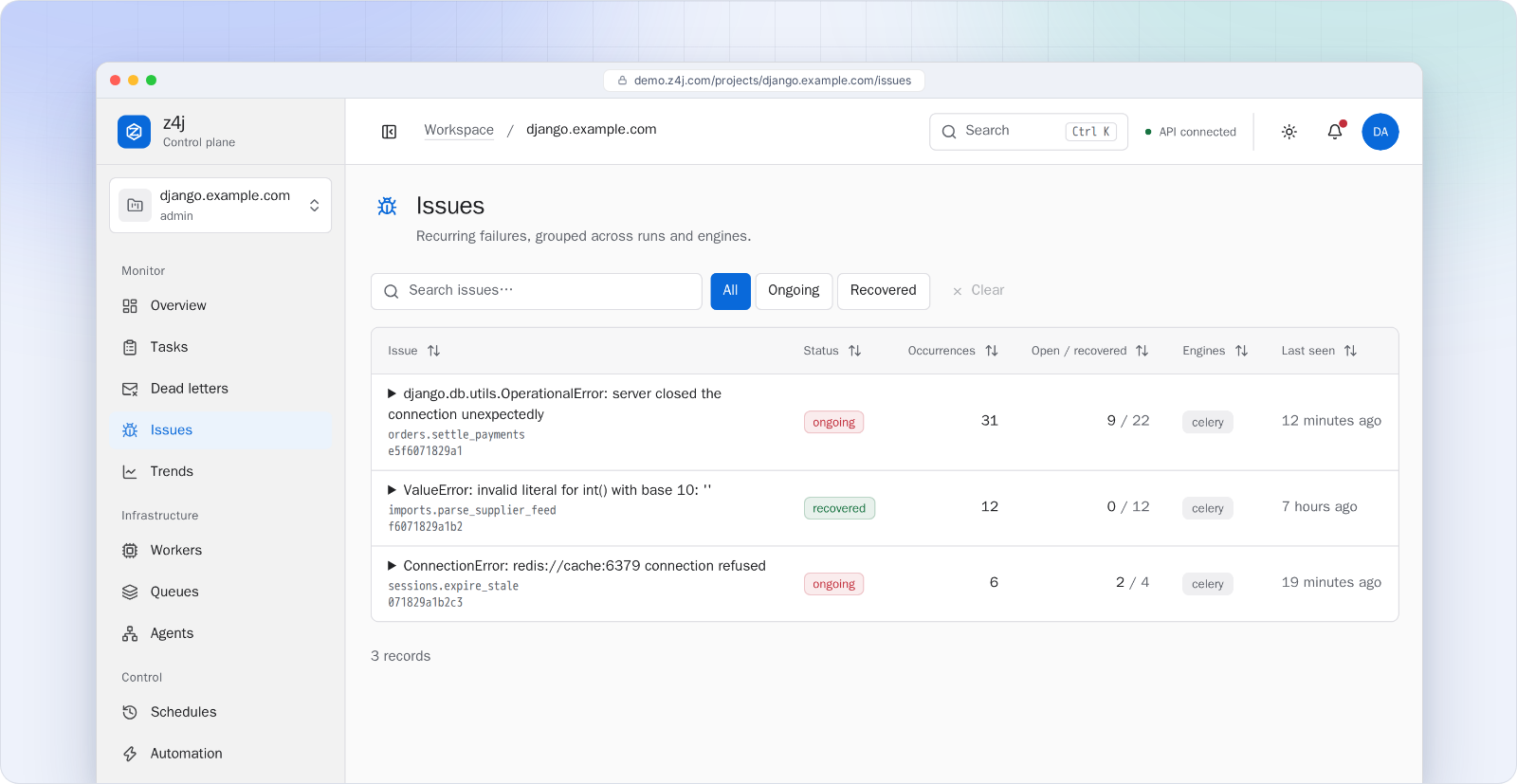Click imports.parse_supplier_feed task name
The width and height of the screenshot is (1517, 784).
[472, 511]
